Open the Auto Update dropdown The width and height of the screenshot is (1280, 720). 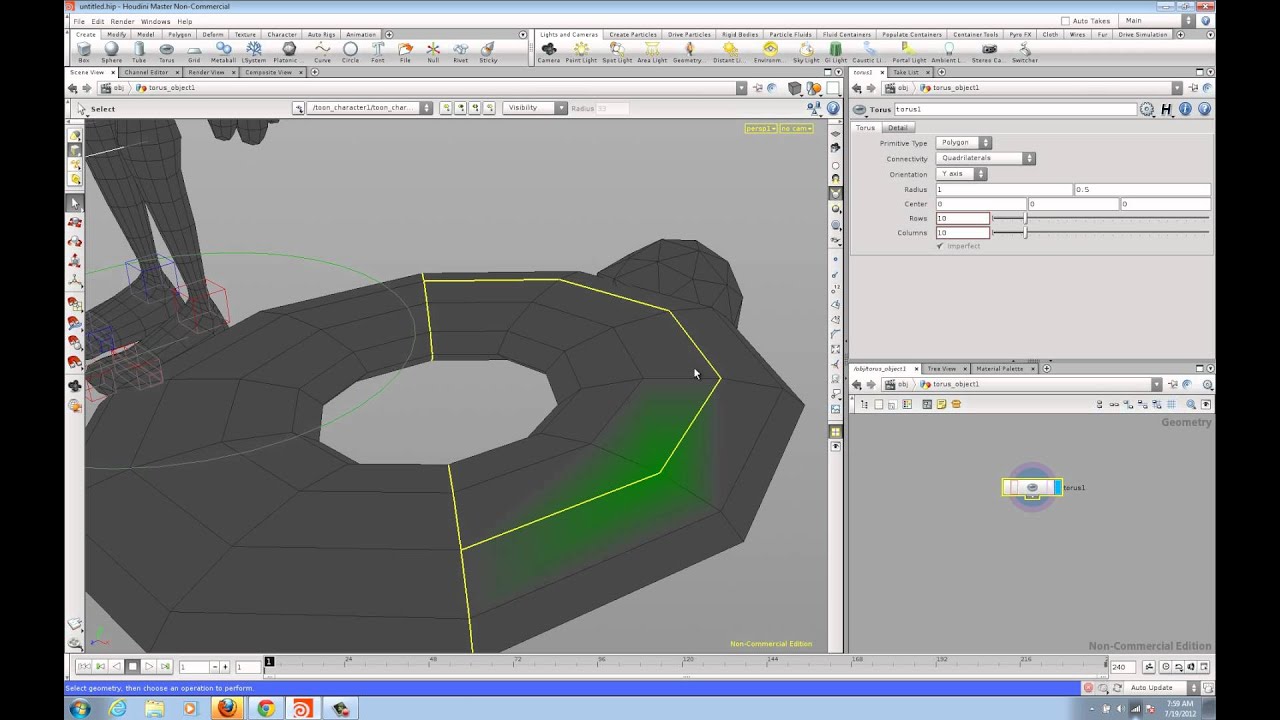tap(1162, 688)
